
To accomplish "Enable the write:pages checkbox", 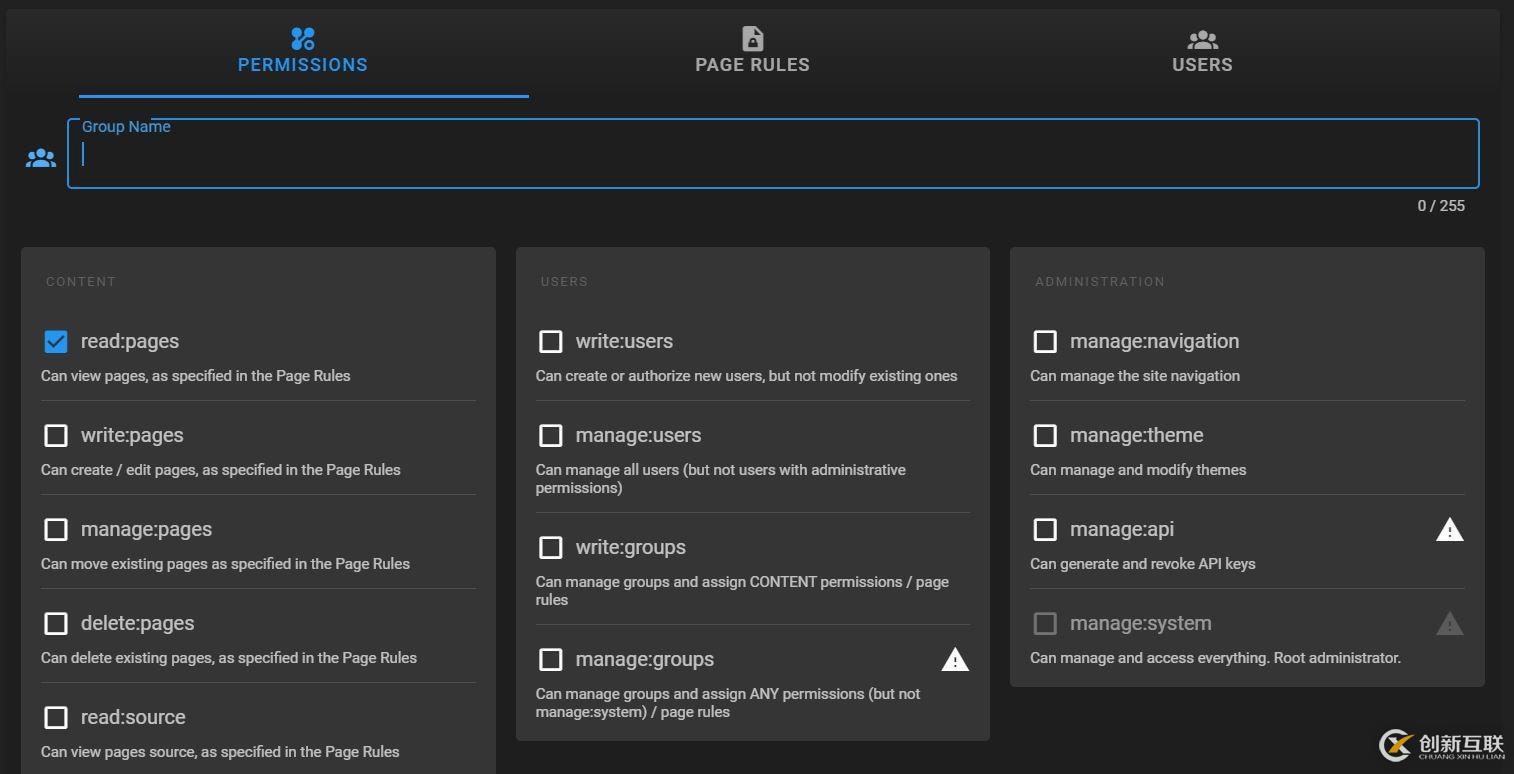I will [x=56, y=436].
